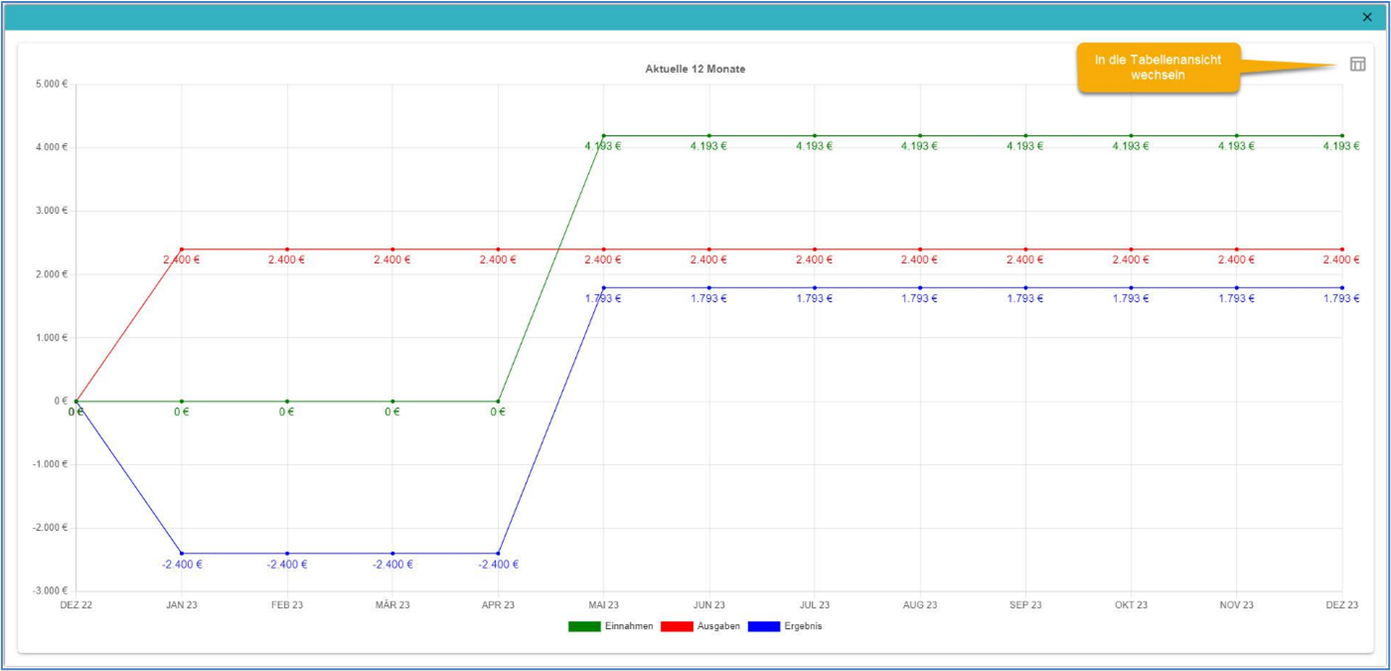
Task: Select the green Einnahmen data point at MAI 23
Action: click(604, 136)
